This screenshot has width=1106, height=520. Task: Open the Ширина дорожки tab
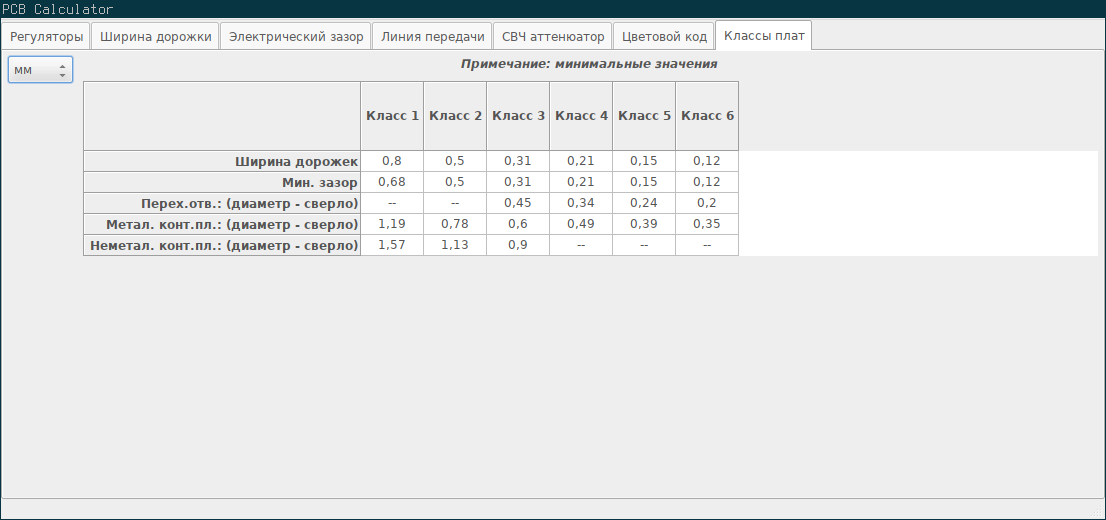click(x=155, y=37)
